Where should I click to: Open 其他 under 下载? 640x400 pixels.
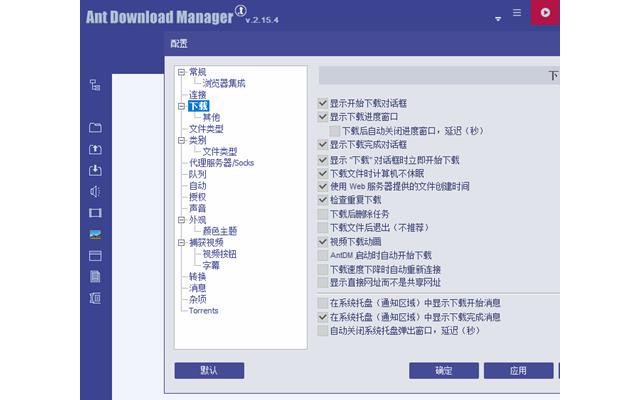pyautogui.click(x=211, y=118)
